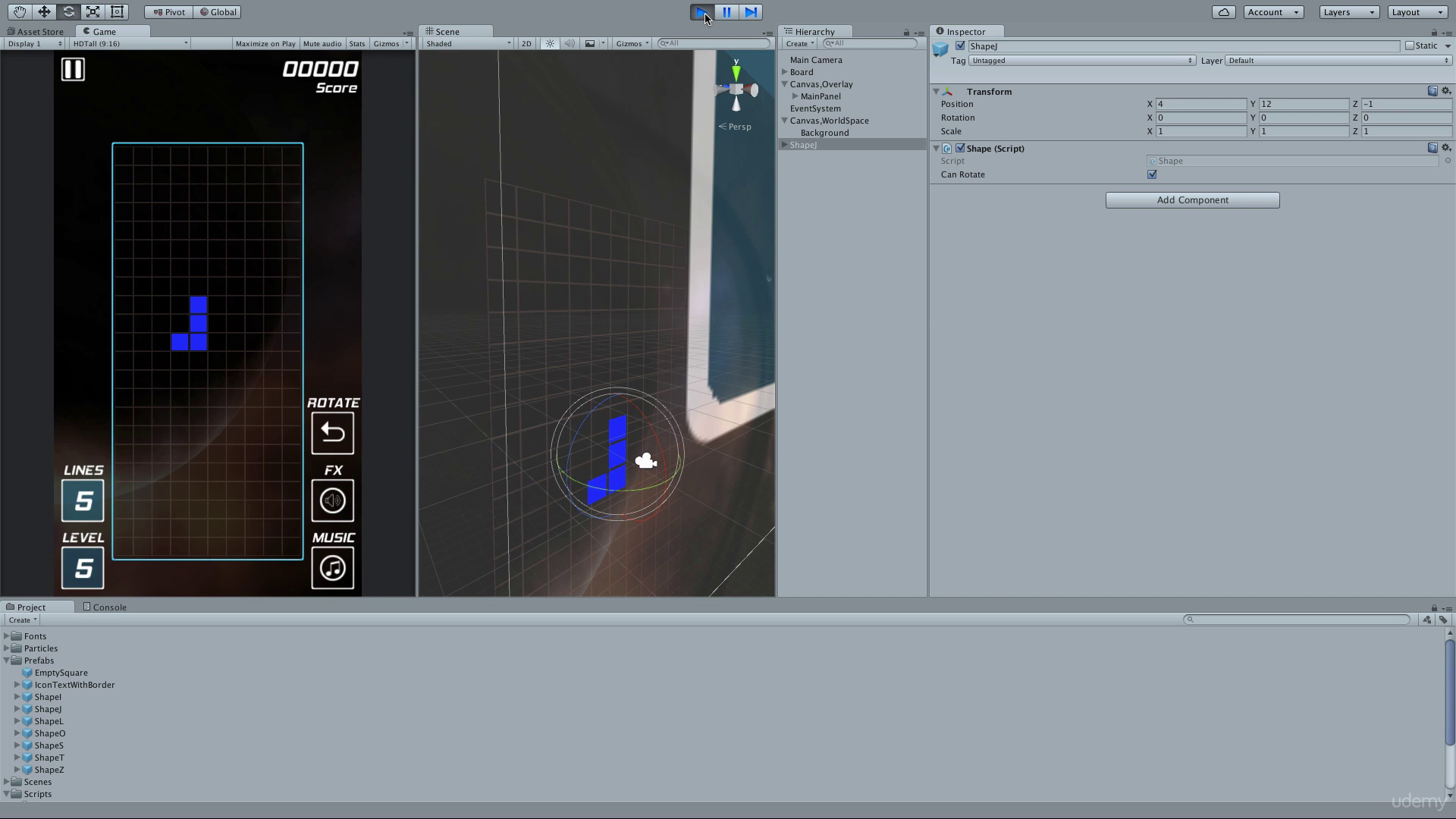Image resolution: width=1456 pixels, height=819 pixels.
Task: Toggle the ShapeJ active checkbox
Action: pos(960,45)
